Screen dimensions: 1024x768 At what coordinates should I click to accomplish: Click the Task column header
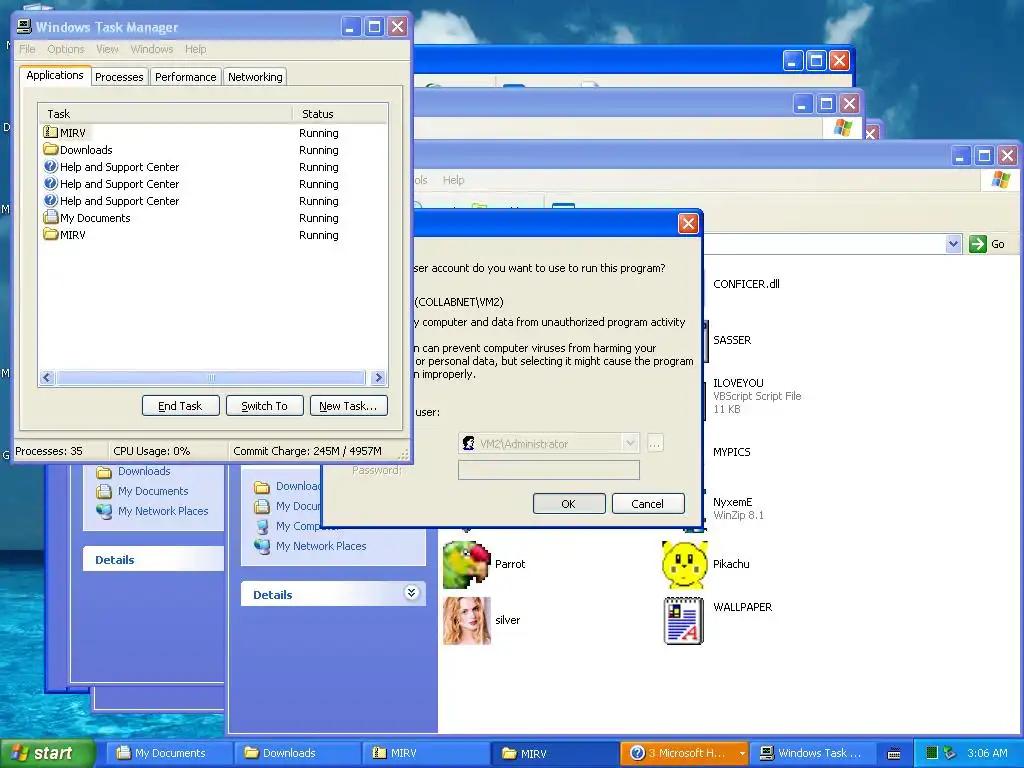point(165,114)
